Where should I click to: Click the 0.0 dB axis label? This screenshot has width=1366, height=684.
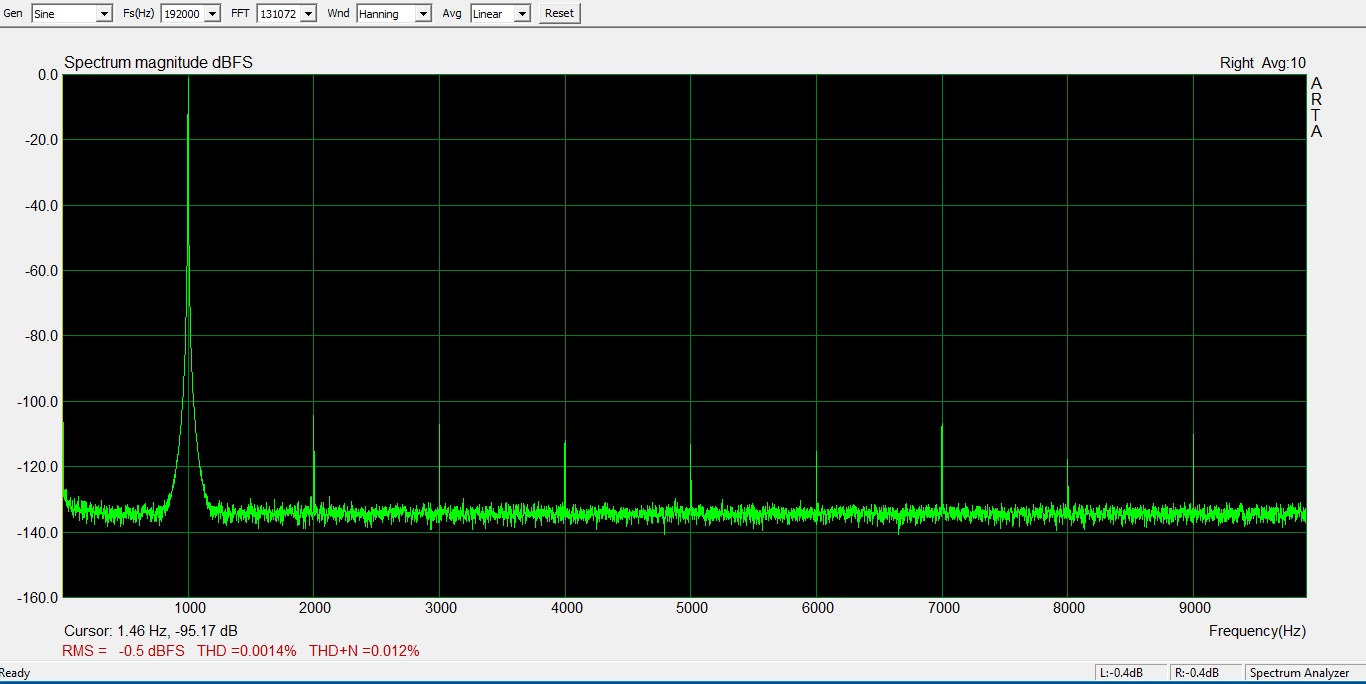click(x=47, y=75)
